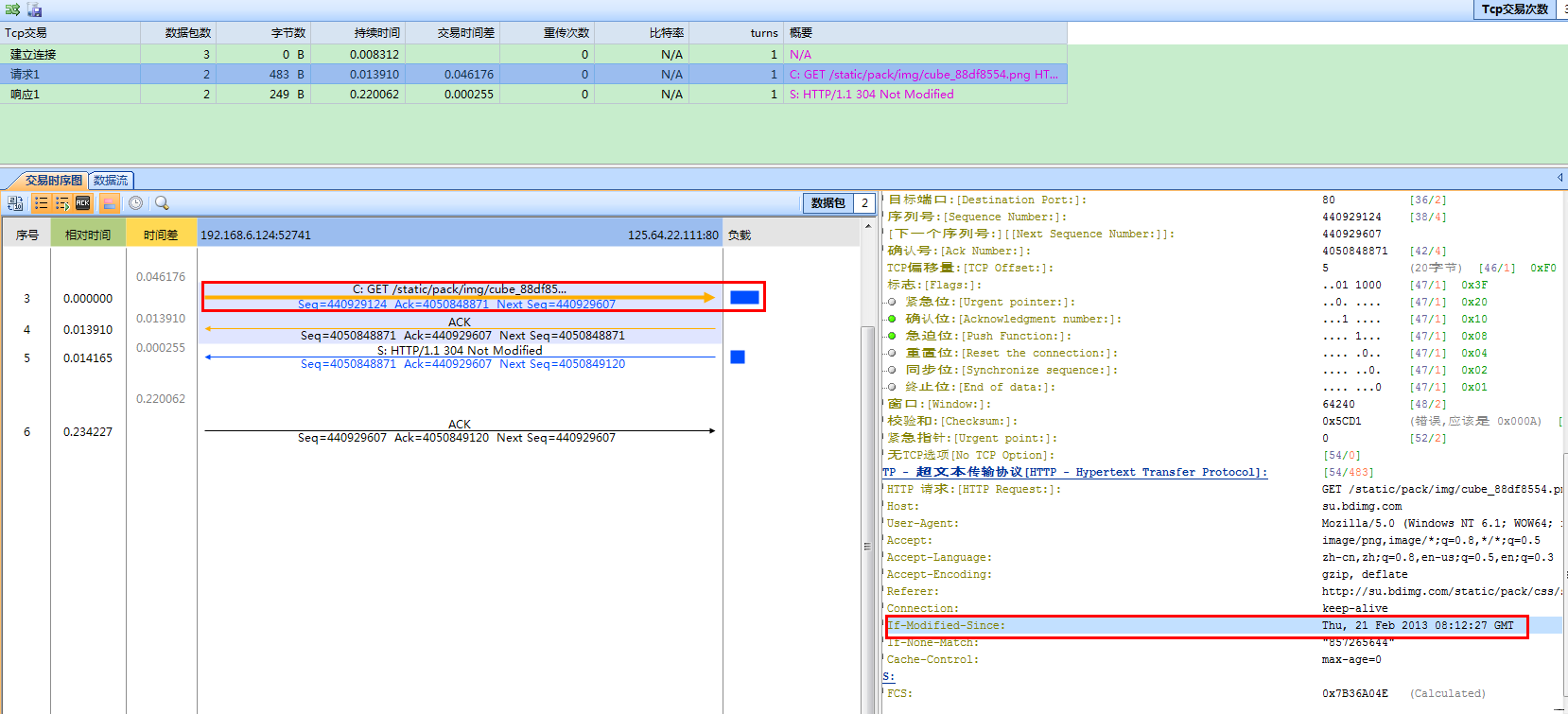Viewport: 1568px width, 714px height.
Task: Click the Tcp交易次数 button
Action: [1515, 9]
